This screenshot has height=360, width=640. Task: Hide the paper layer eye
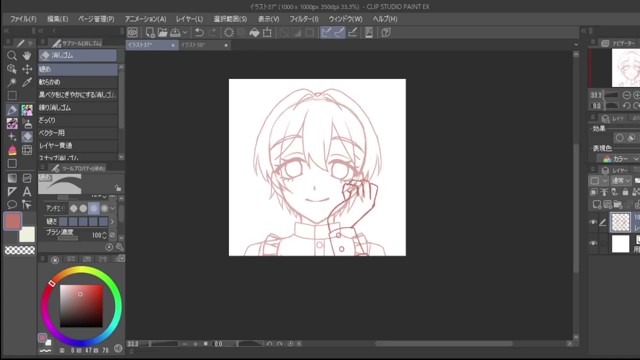coord(593,243)
